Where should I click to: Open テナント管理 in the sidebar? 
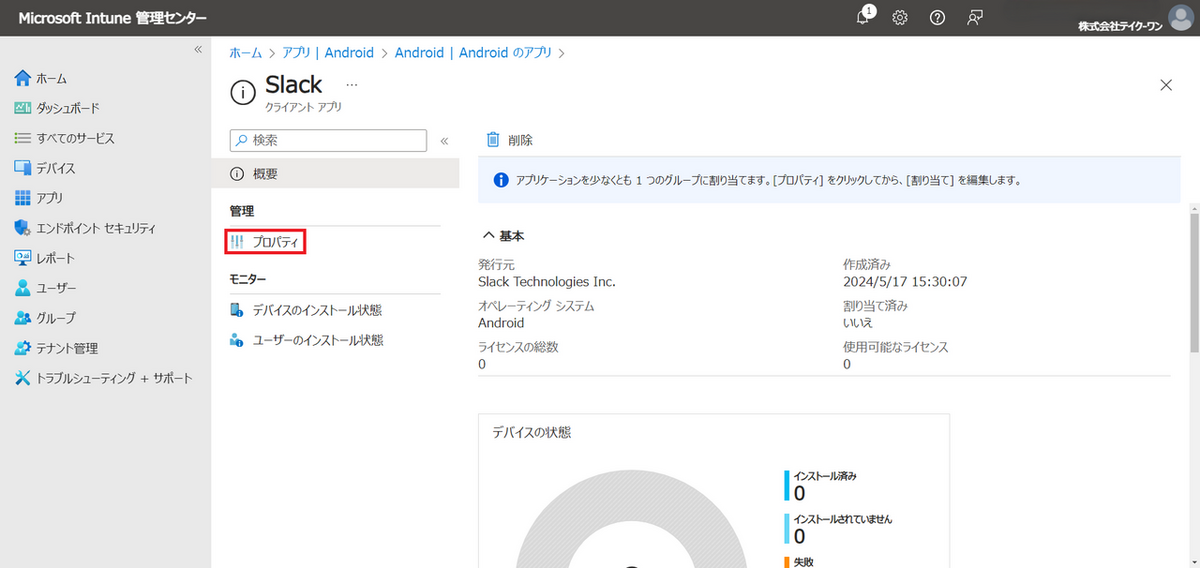click(x=57, y=348)
